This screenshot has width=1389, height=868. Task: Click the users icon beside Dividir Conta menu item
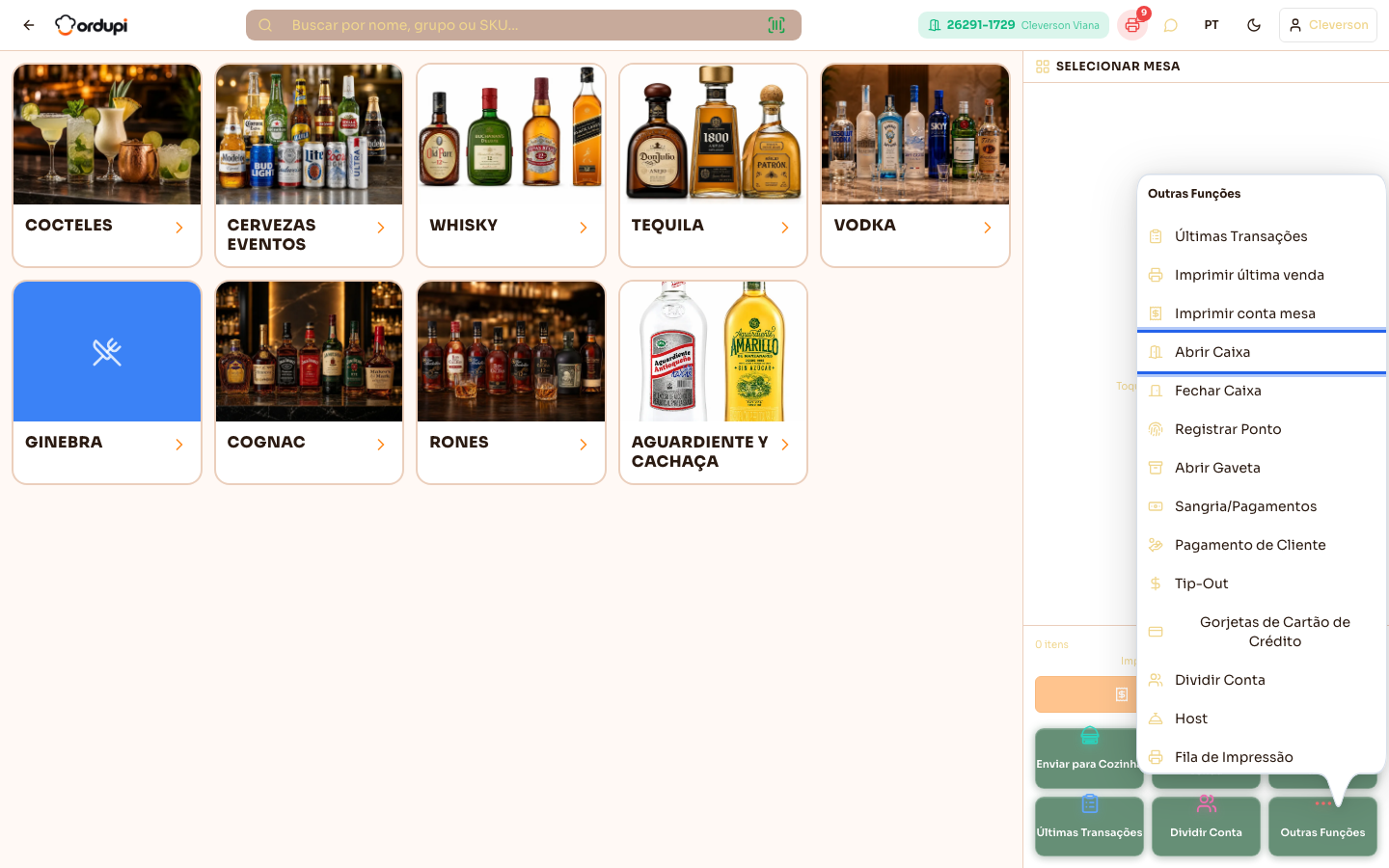point(1156,680)
